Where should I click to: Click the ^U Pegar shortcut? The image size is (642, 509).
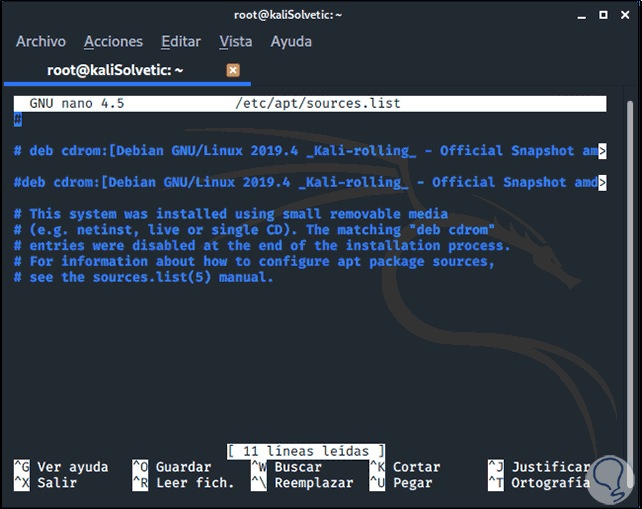pyautogui.click(x=400, y=483)
